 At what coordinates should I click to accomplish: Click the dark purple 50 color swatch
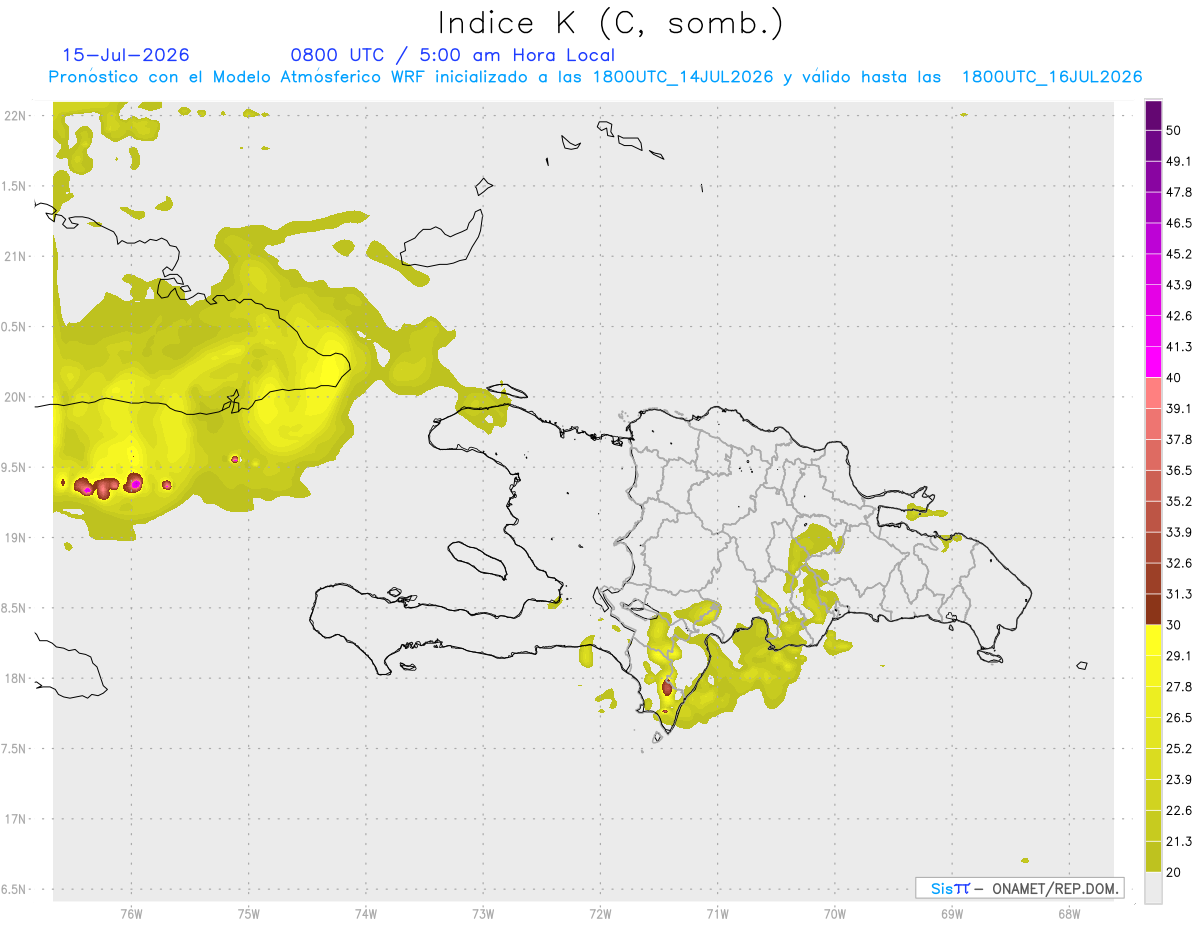pos(1153,116)
